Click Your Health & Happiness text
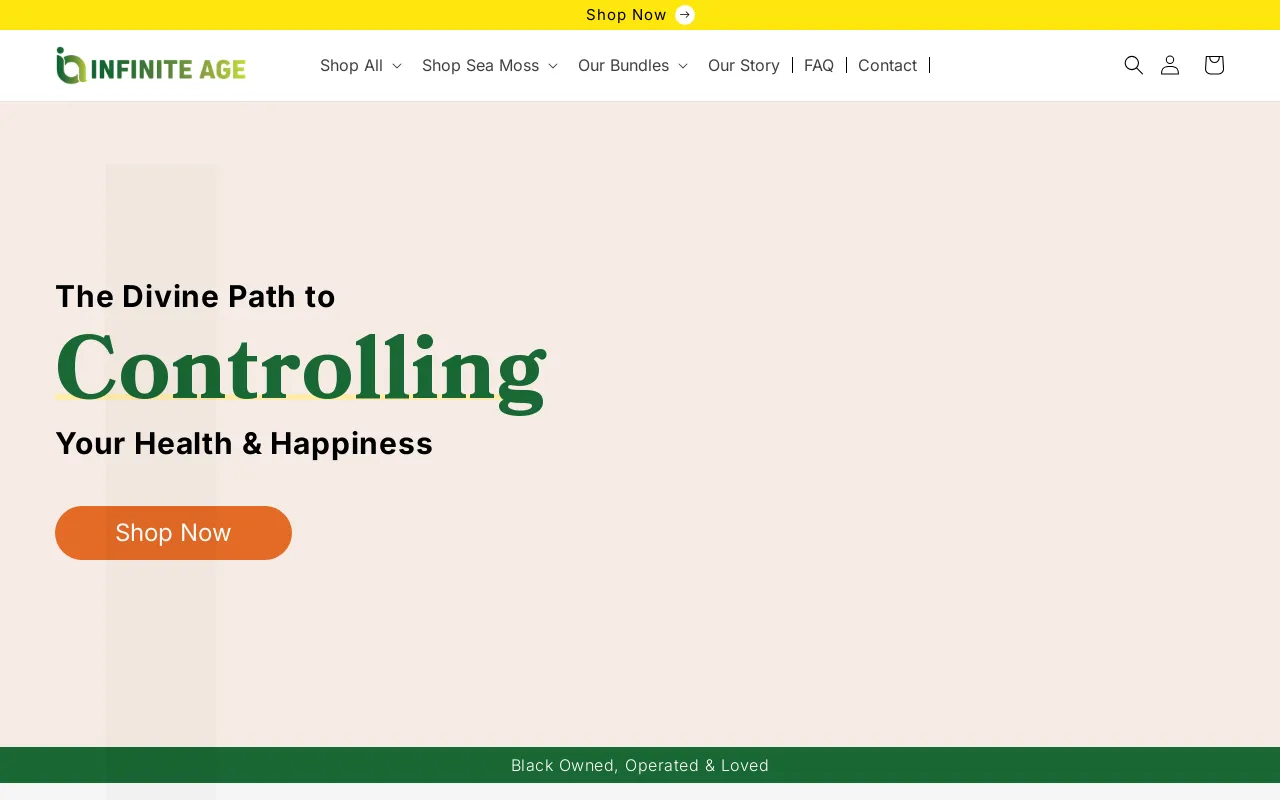This screenshot has width=1280, height=800. point(244,443)
